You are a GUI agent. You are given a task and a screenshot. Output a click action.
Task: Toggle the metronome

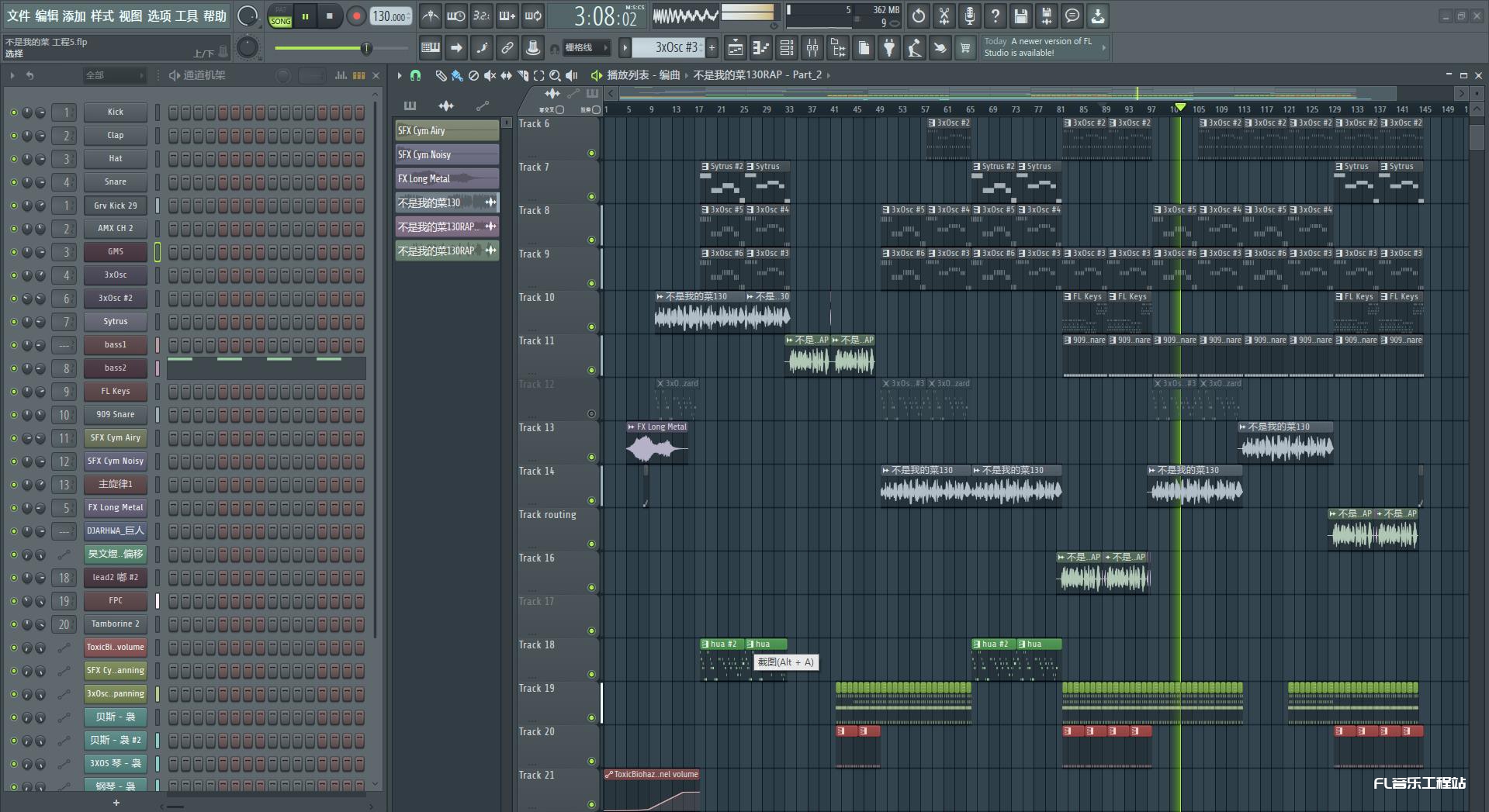pos(430,16)
